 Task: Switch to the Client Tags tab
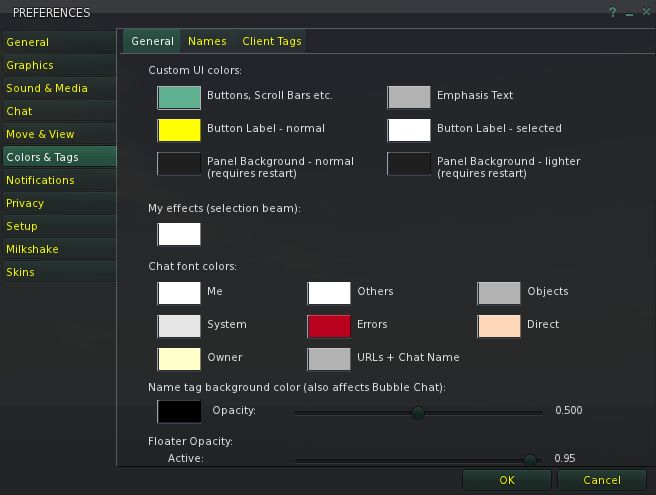[271, 41]
